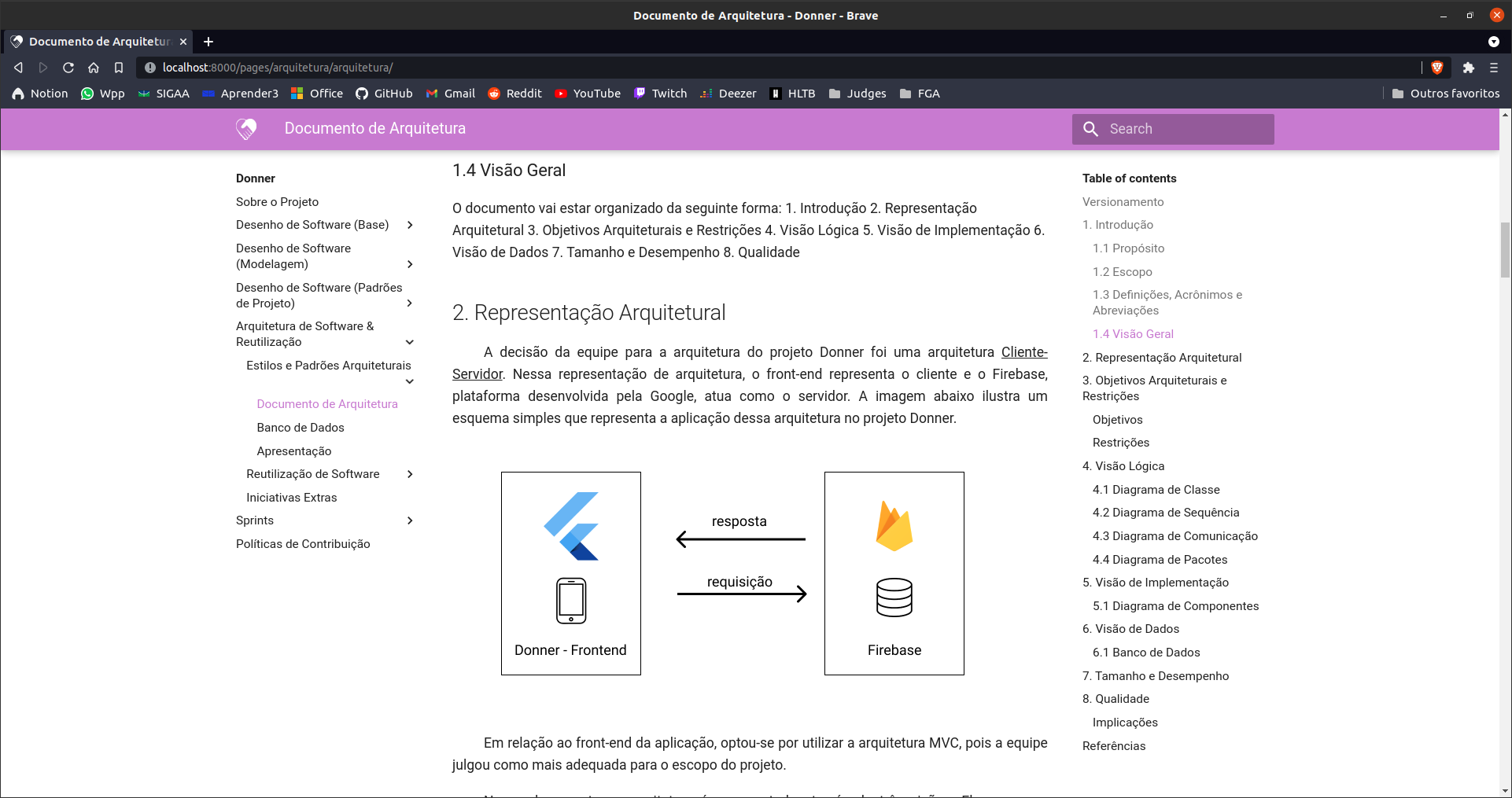1512x798 pixels.
Task: Open the GitHub bookmark
Action: click(x=384, y=94)
